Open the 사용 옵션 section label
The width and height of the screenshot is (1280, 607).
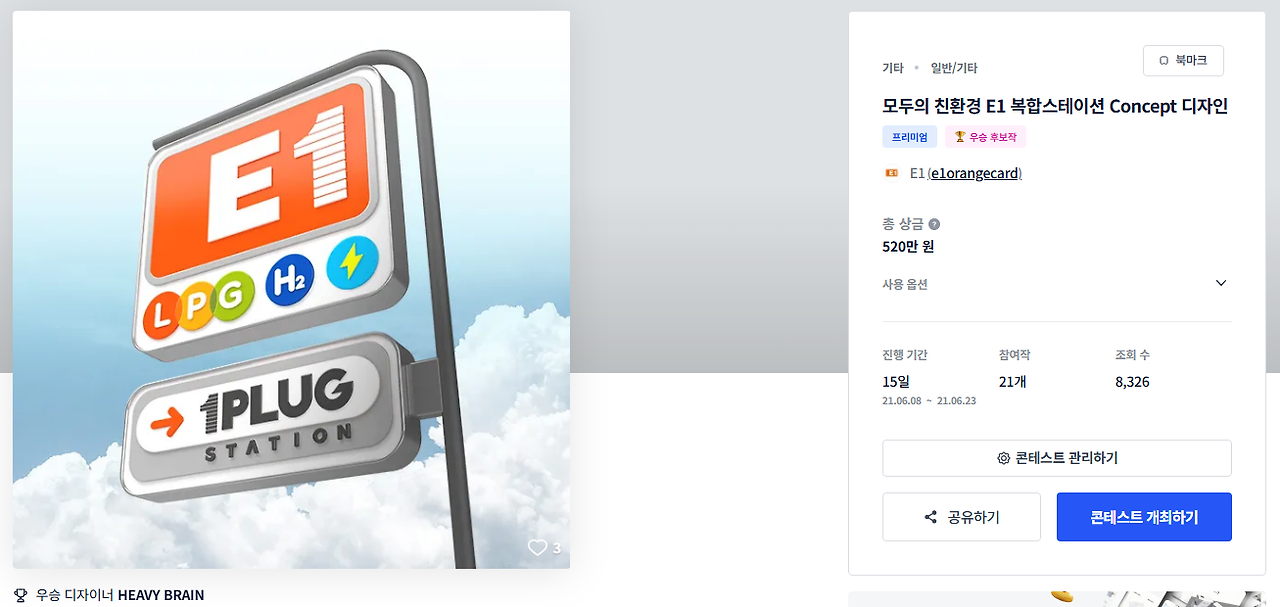(x=905, y=284)
